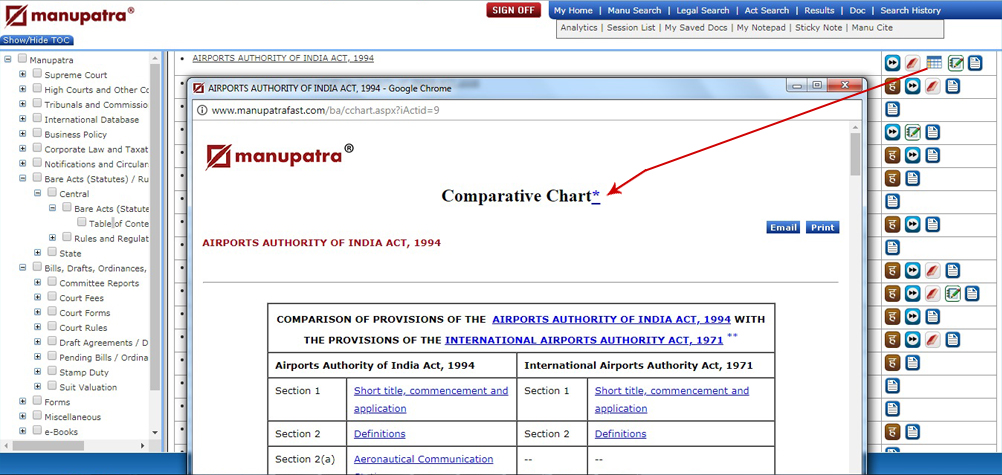
Task: Check the Stamp Duty checkbox
Action: point(52,371)
